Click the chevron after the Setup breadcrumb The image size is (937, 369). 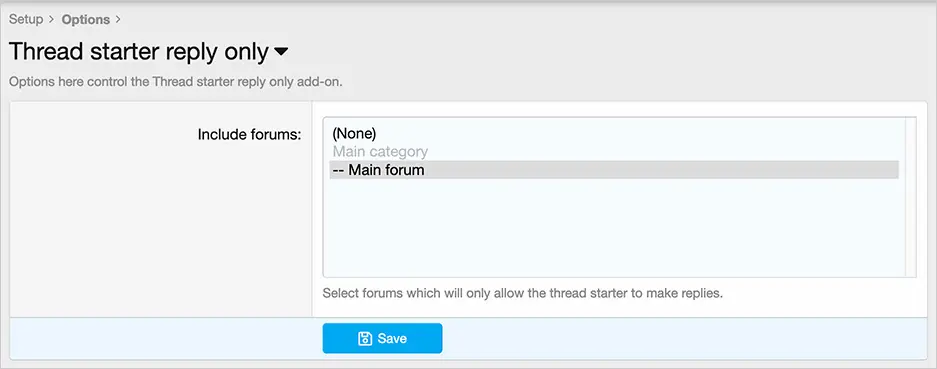pos(51,19)
